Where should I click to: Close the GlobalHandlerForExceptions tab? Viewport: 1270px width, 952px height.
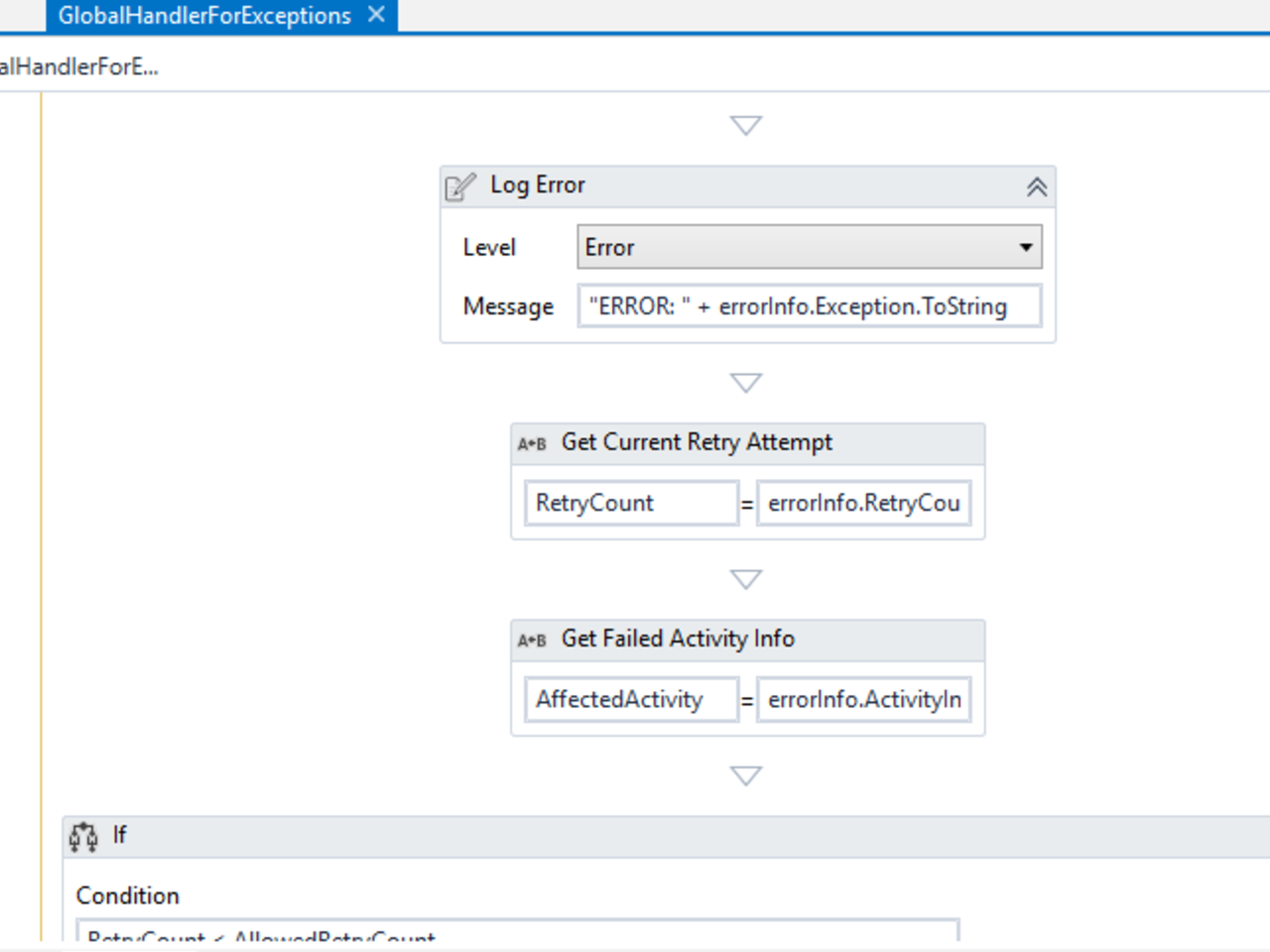[x=376, y=15]
